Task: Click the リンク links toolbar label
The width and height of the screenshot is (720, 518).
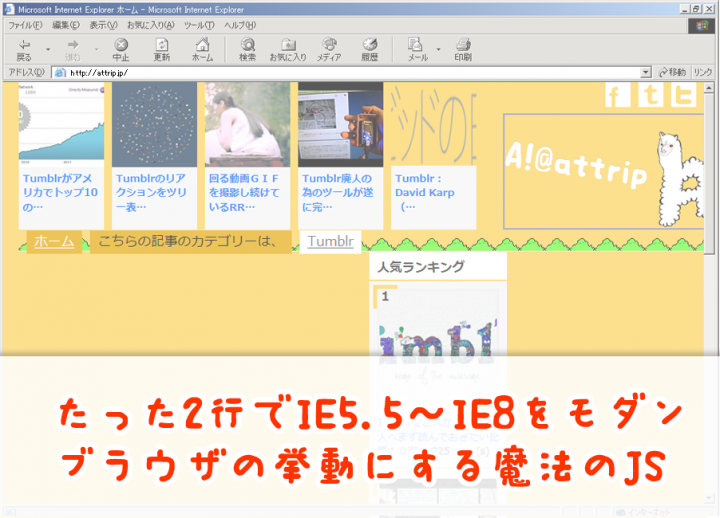Action: coord(703,73)
